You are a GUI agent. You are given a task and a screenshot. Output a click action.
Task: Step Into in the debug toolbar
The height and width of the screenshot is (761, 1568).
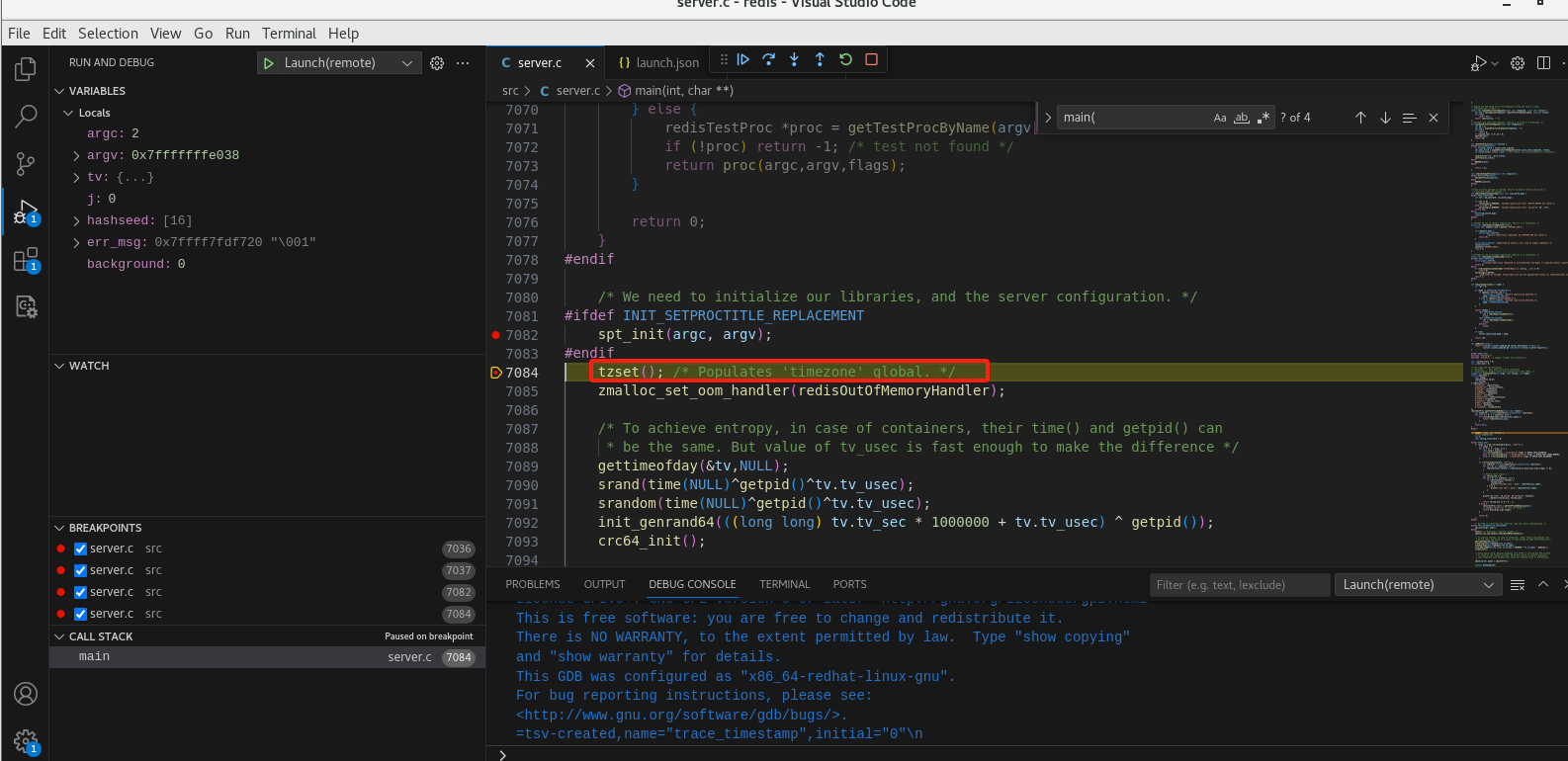[x=794, y=59]
